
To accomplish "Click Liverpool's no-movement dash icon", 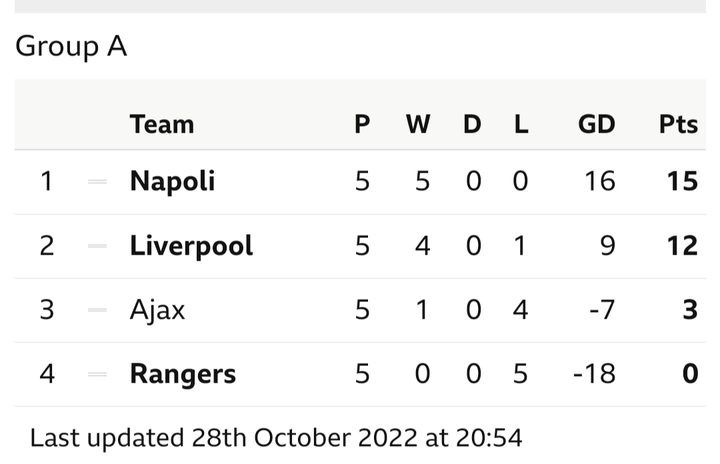I will coord(97,246).
